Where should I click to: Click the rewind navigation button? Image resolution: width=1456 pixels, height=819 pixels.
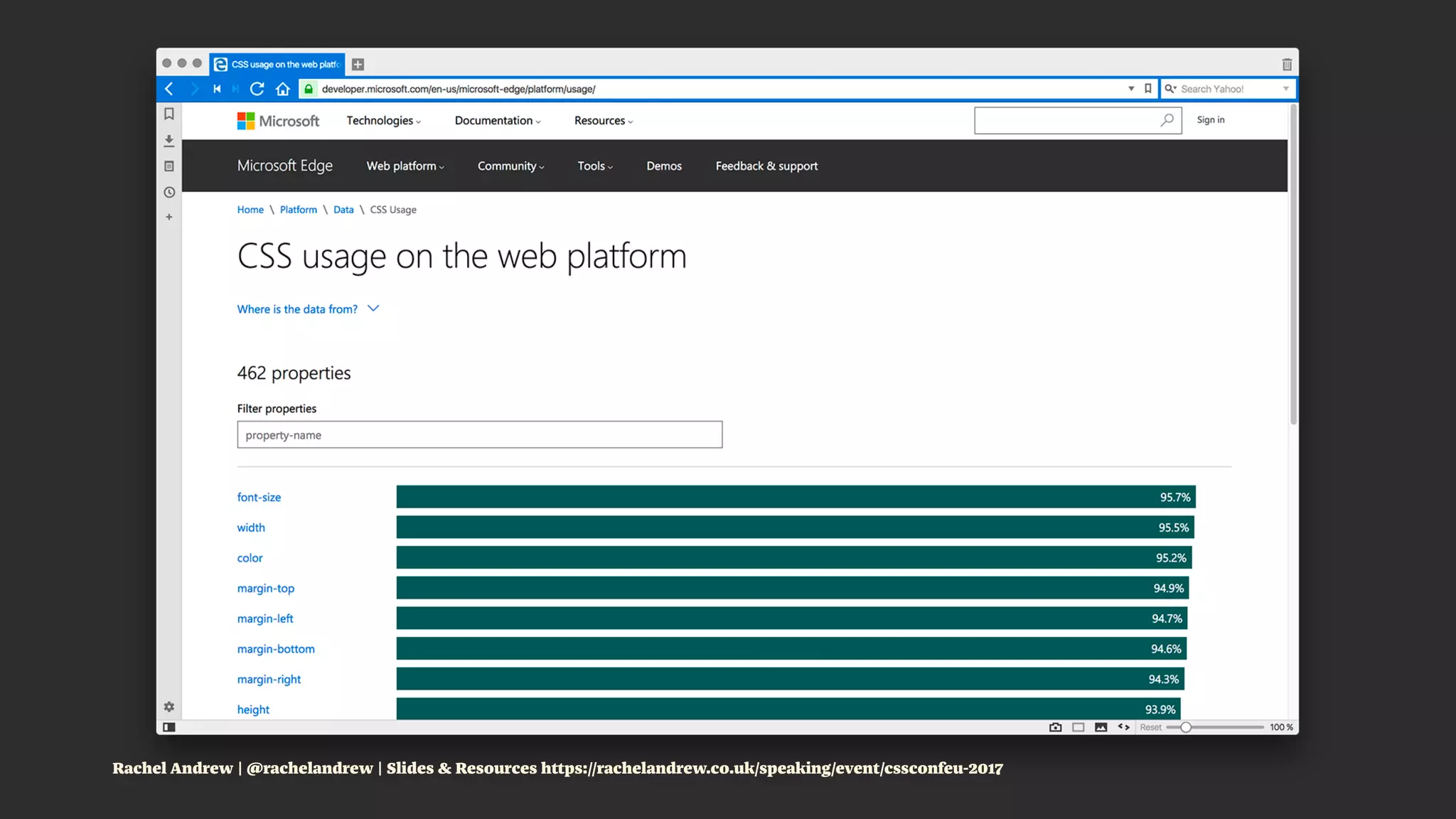point(217,89)
